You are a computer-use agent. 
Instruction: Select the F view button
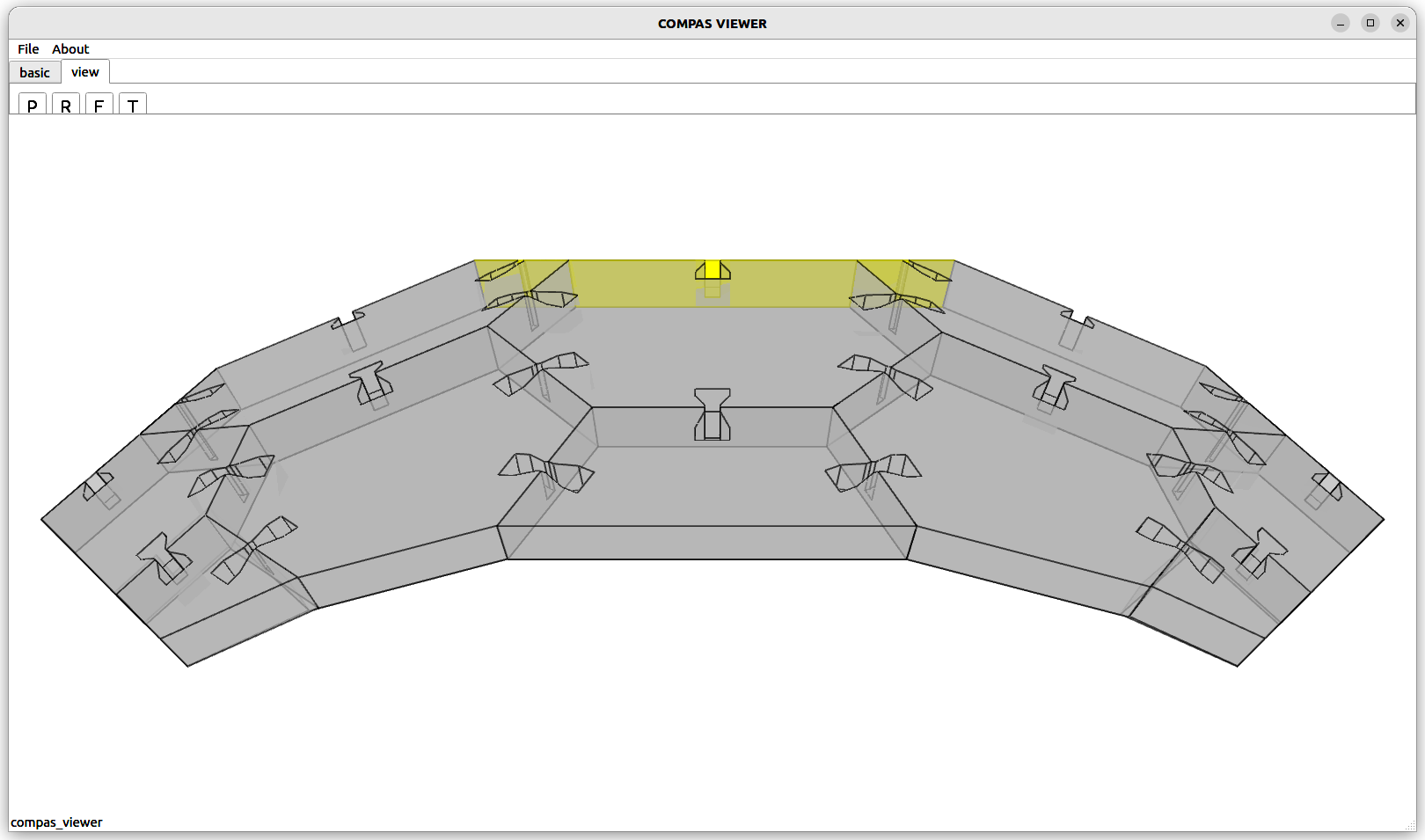coord(99,105)
